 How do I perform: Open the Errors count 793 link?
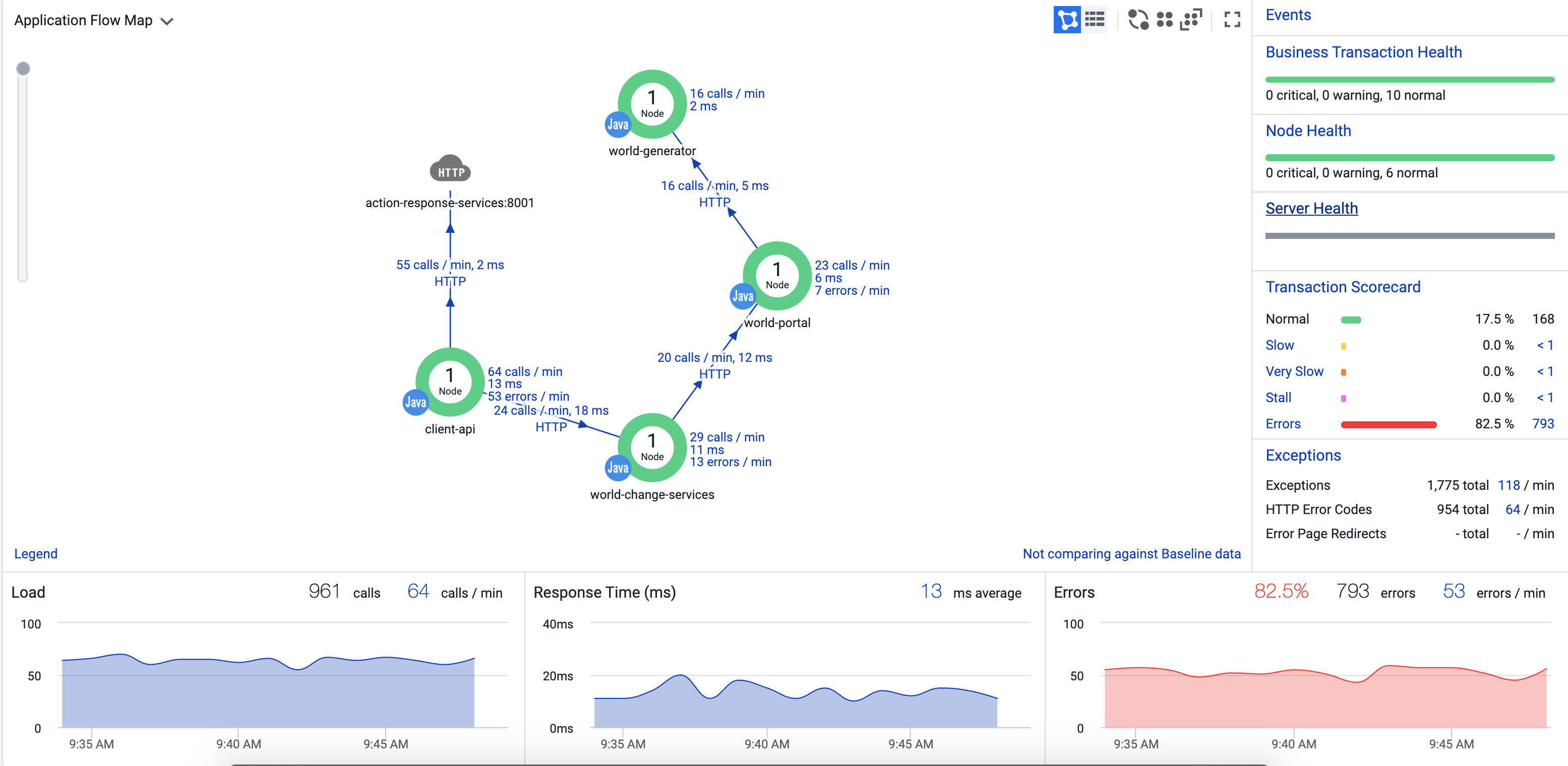[x=1544, y=423]
